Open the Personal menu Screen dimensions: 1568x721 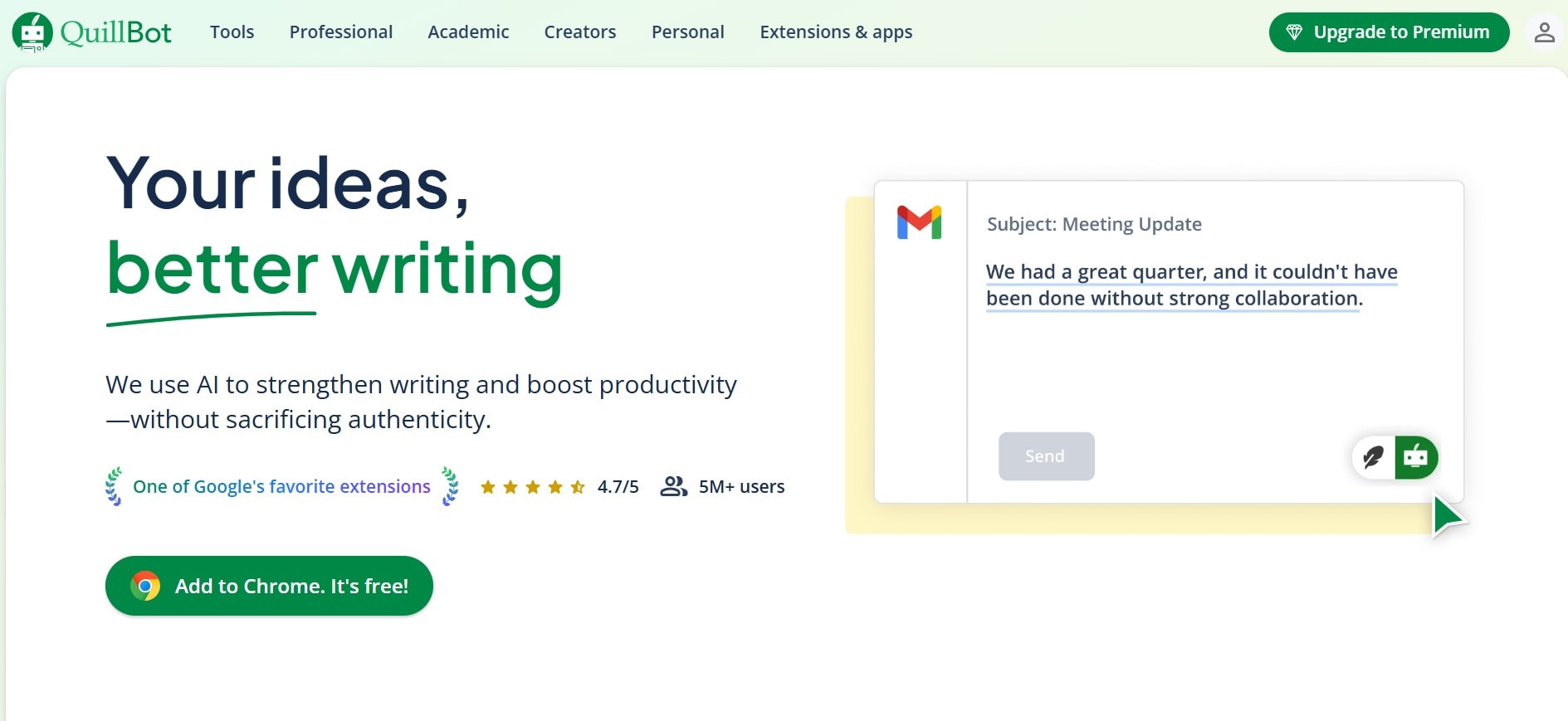coord(688,32)
